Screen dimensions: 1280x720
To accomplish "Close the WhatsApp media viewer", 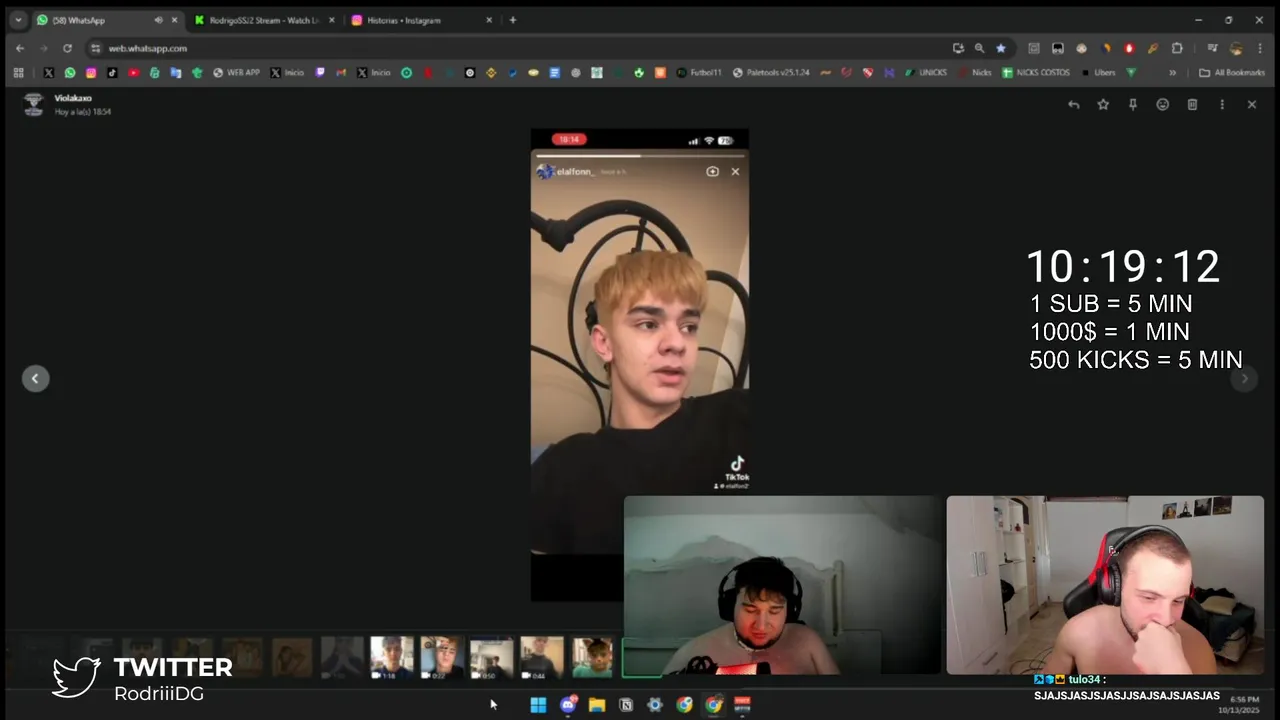I will [x=1251, y=104].
